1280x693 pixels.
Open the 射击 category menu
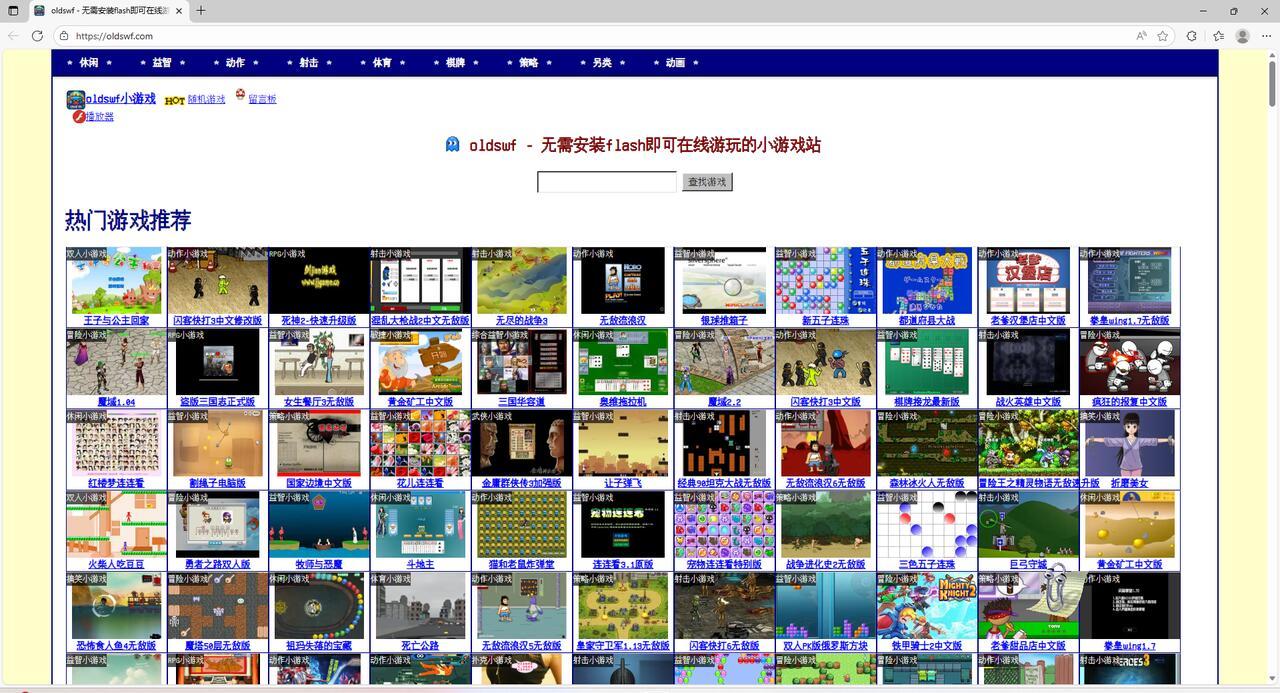click(309, 63)
